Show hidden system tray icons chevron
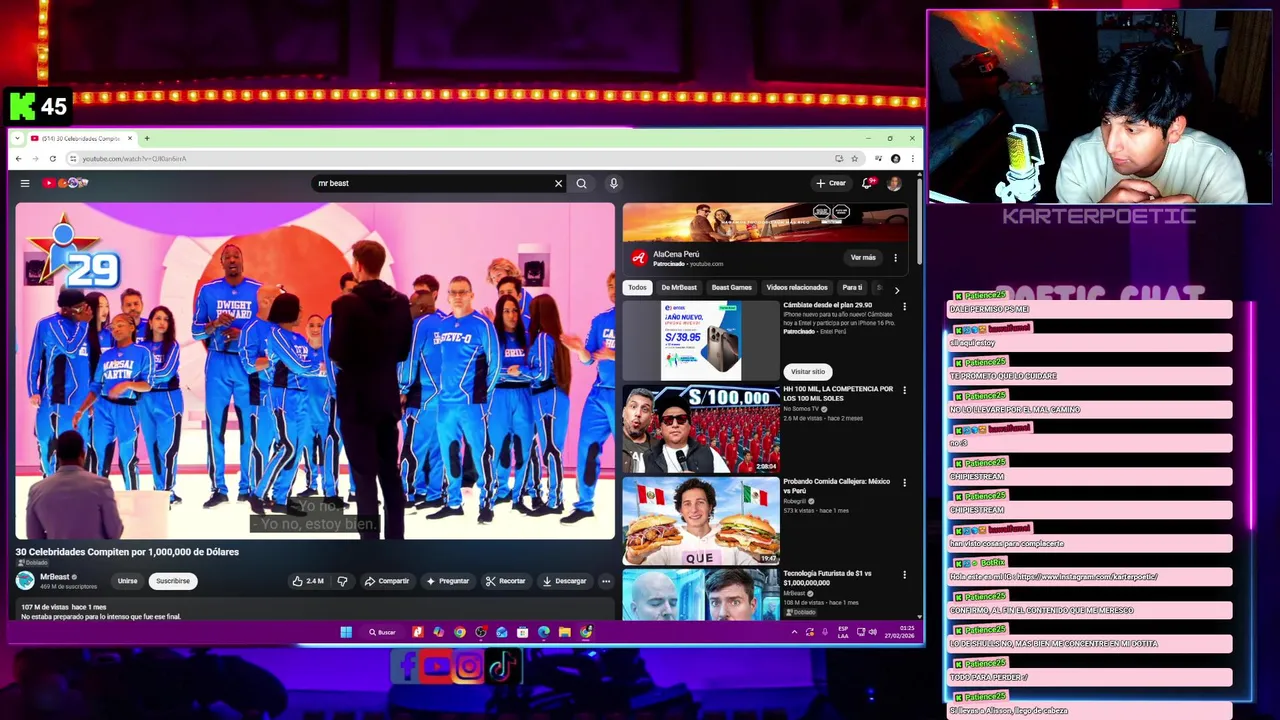 [x=795, y=632]
